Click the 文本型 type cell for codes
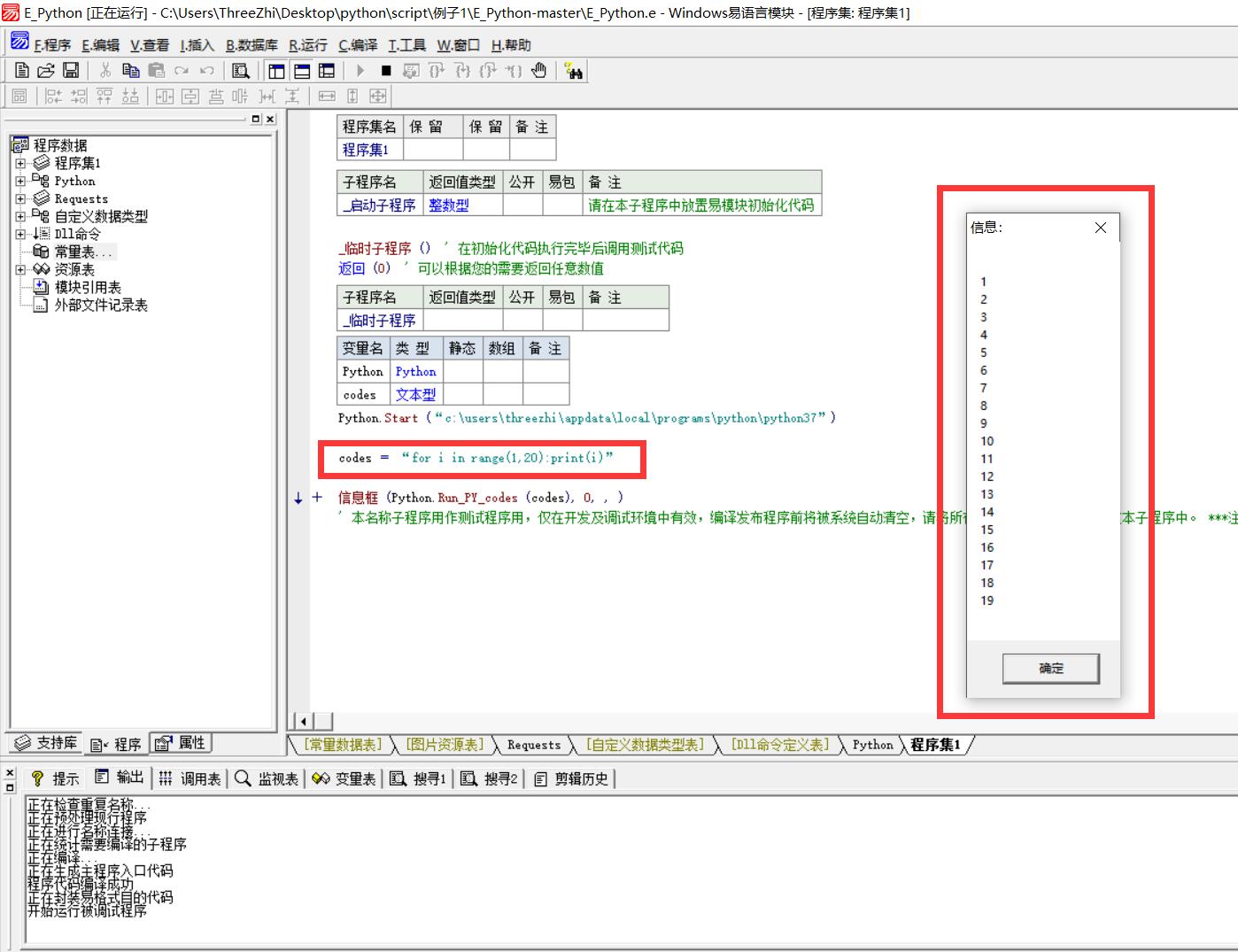The image size is (1238, 952). [416, 394]
